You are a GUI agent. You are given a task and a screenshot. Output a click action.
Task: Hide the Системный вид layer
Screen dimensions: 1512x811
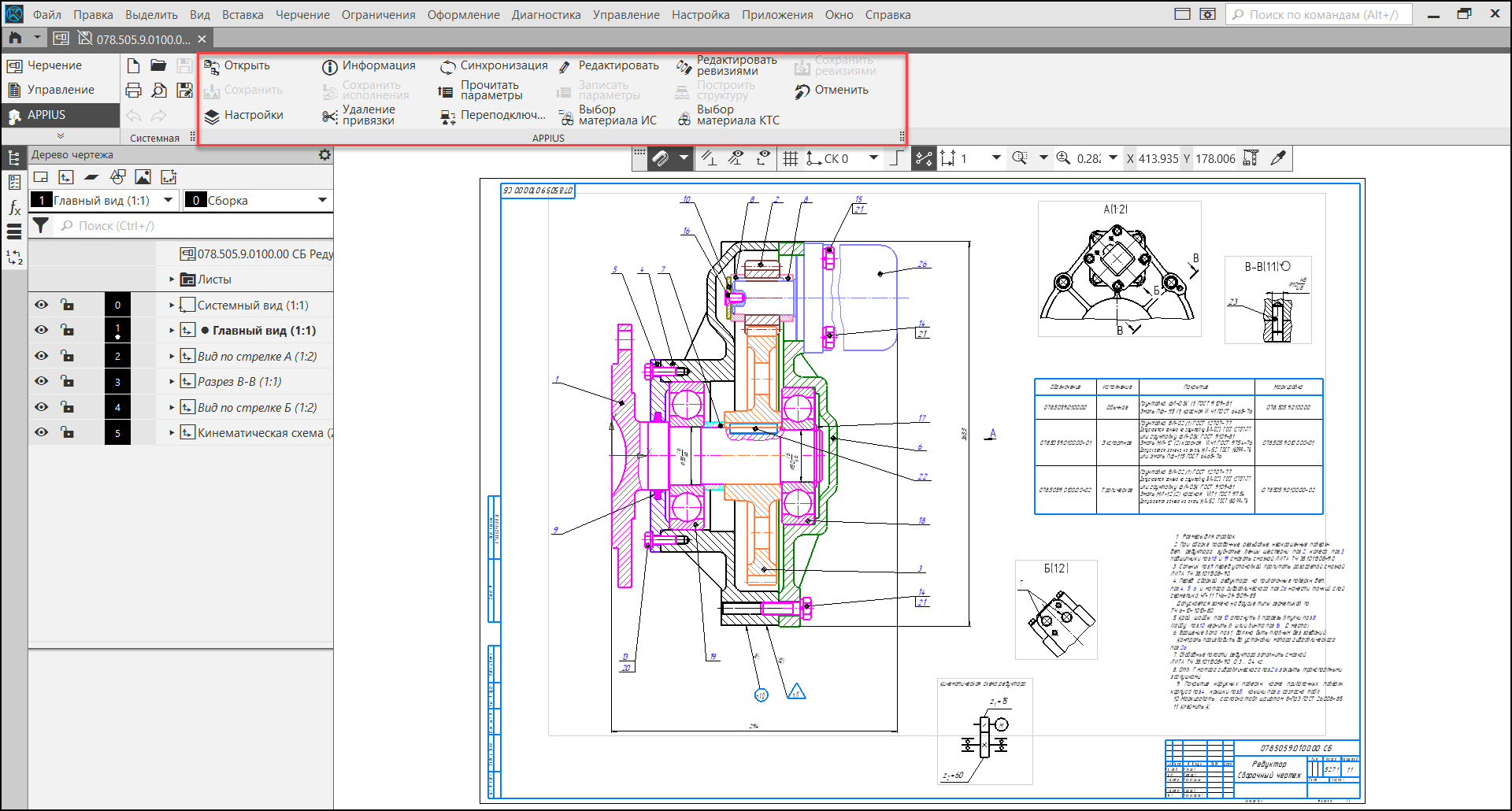[41, 305]
